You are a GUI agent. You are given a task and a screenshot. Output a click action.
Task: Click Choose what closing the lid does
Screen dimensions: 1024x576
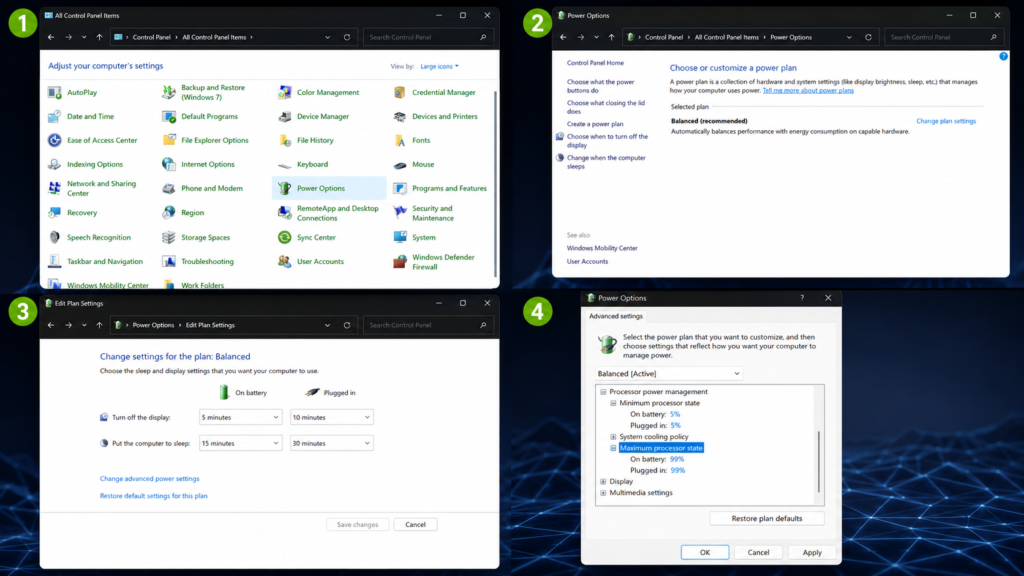click(605, 107)
